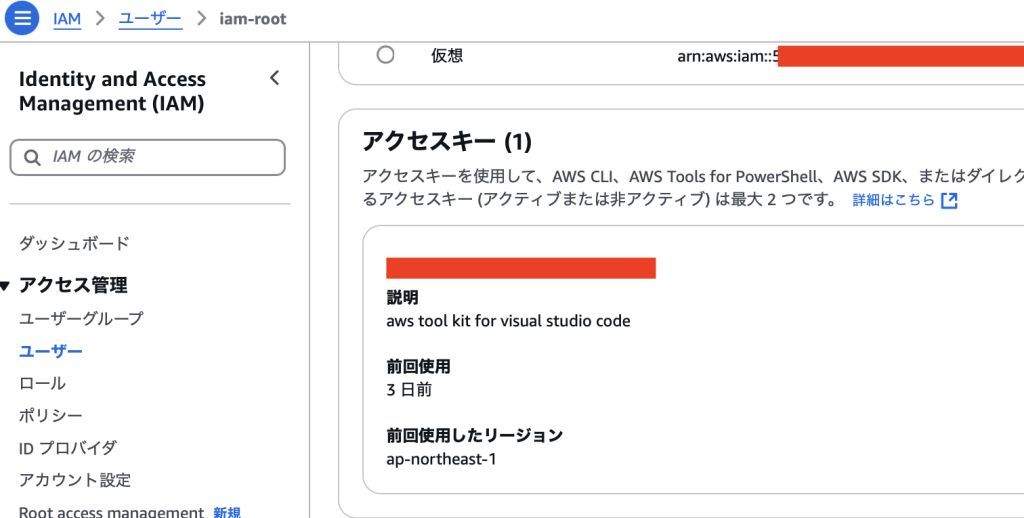
Task: Click the redacted access key ID
Action: pyautogui.click(x=520, y=267)
